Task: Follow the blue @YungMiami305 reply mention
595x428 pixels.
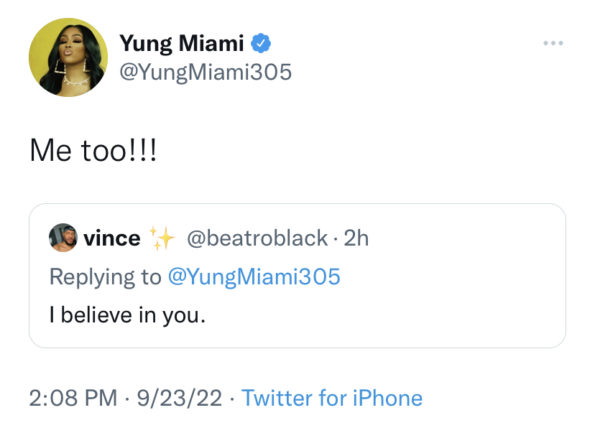Action: pyautogui.click(x=254, y=276)
